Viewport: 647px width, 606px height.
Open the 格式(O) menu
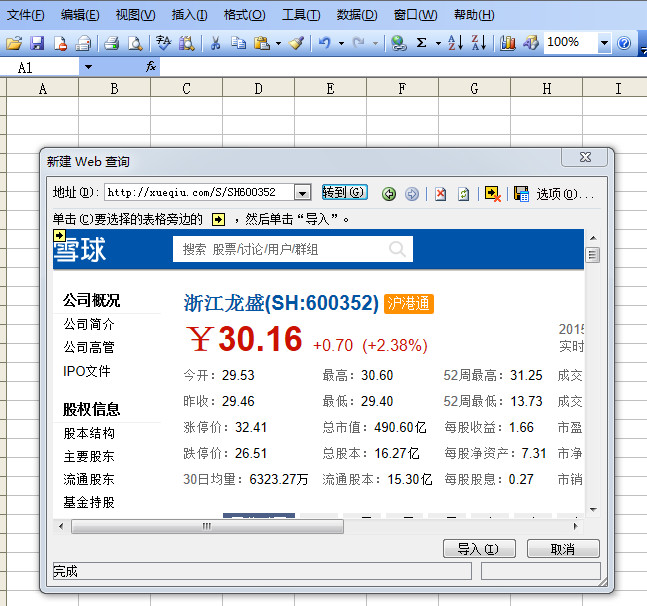pos(244,15)
